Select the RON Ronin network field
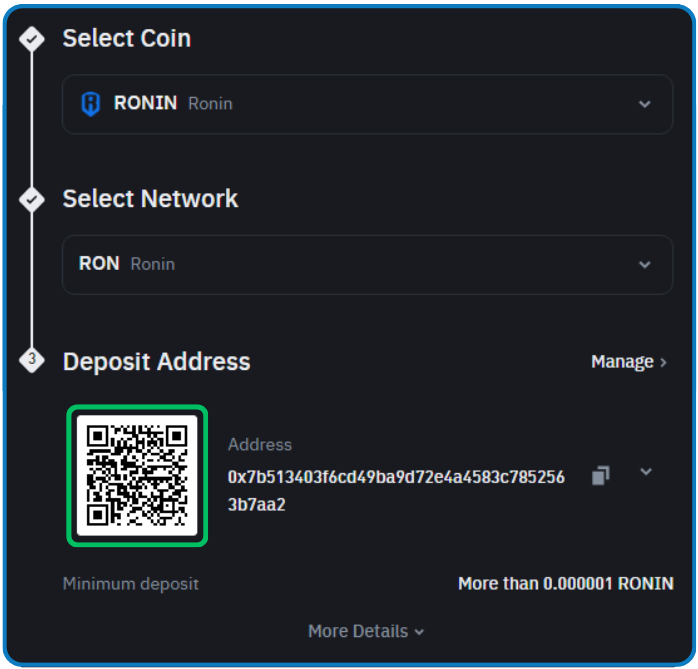Viewport: 698px width, 669px height. pos(367,264)
